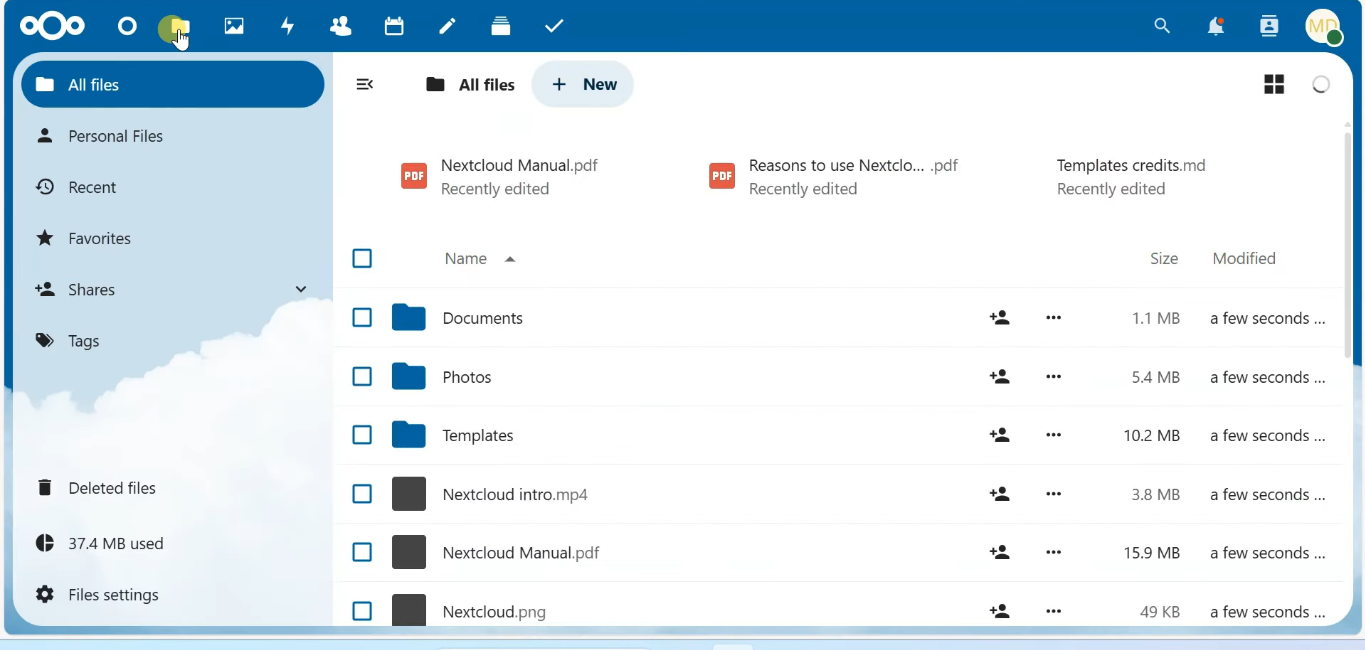
Task: Open the Contacts app icon
Action: (341, 26)
